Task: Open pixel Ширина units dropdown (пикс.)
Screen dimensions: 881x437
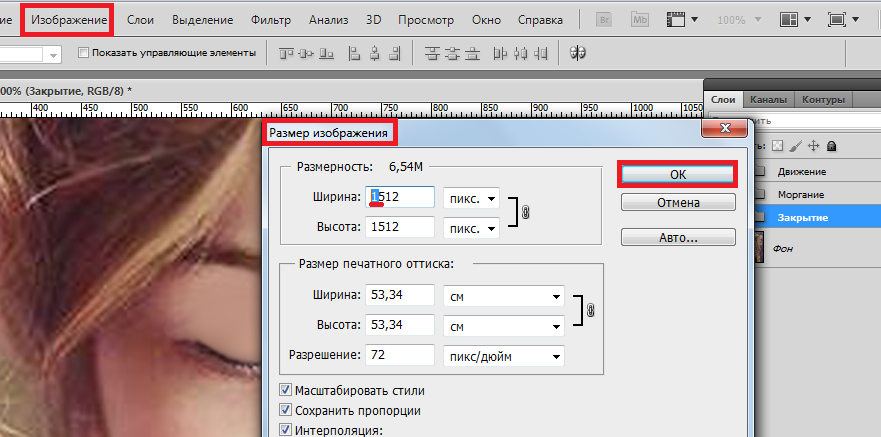Action: coord(471,198)
